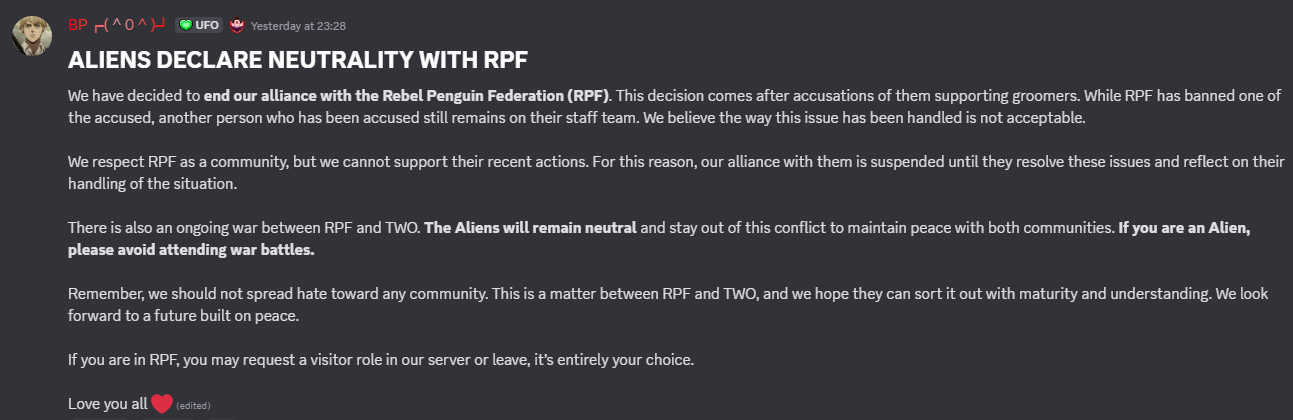The image size is (1293, 420).
Task: Click the 'We respect RPF as a community' sentence
Action: (170, 162)
